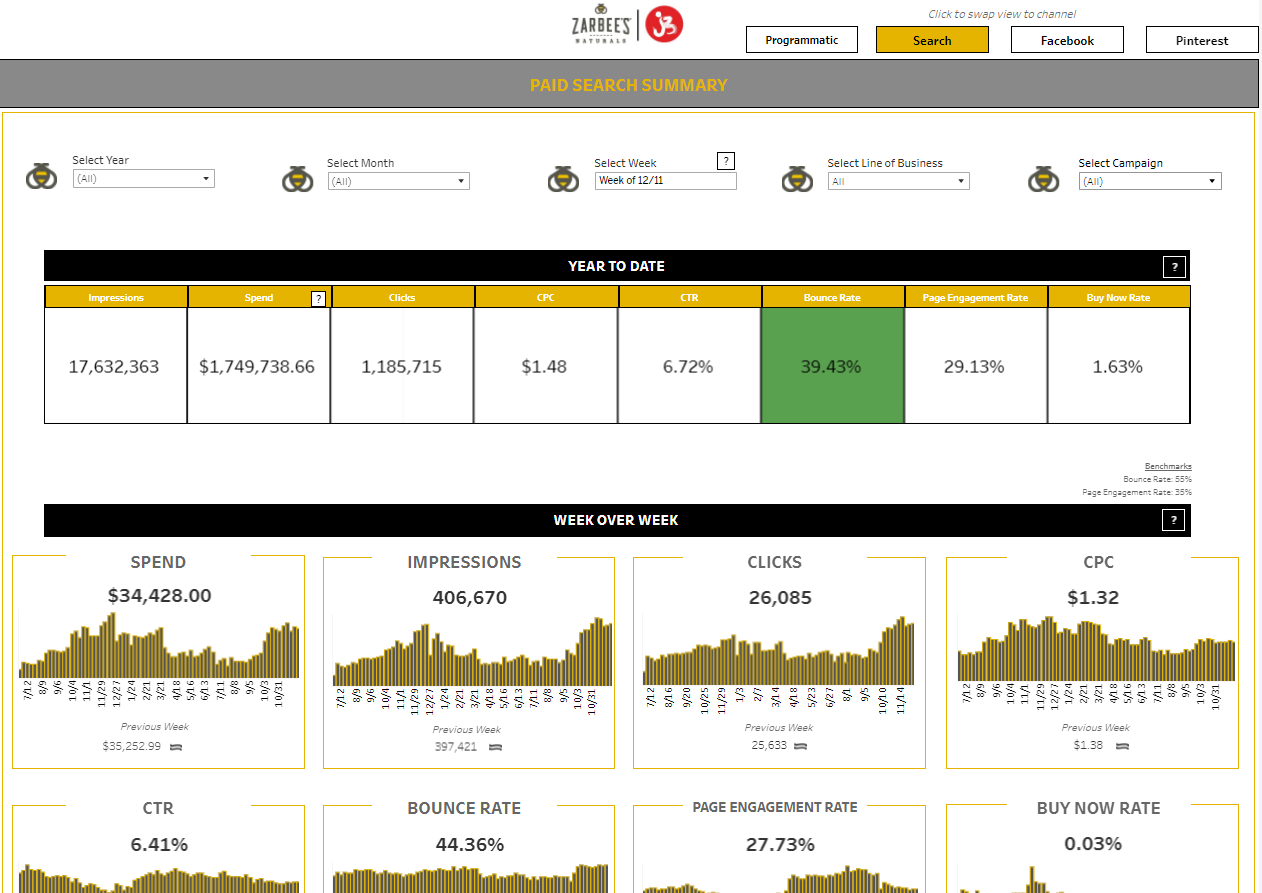Open the help tooltip next to Select Week
Viewport: 1262px width, 893px height.
click(726, 160)
